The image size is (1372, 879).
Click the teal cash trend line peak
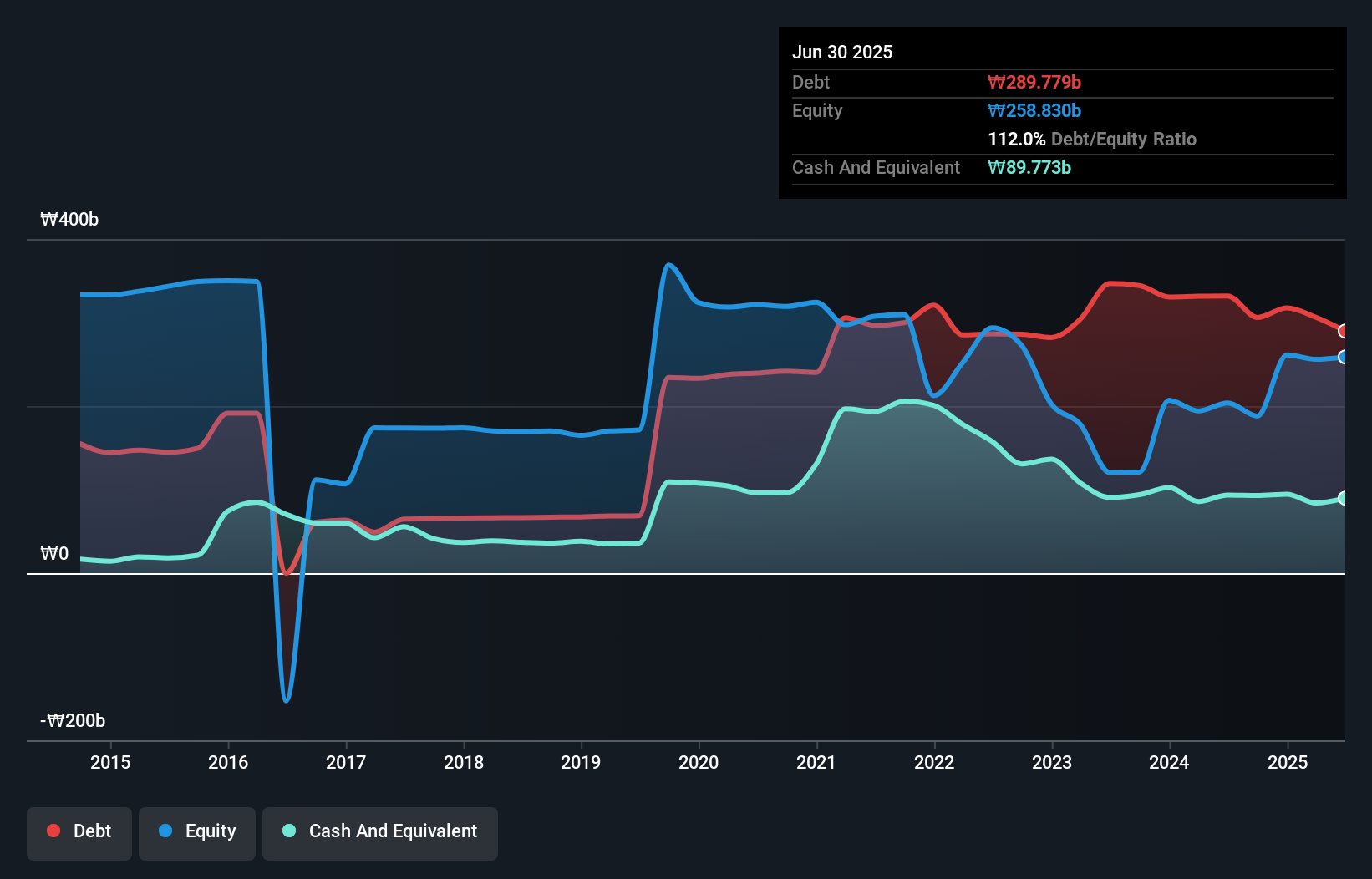point(907,401)
